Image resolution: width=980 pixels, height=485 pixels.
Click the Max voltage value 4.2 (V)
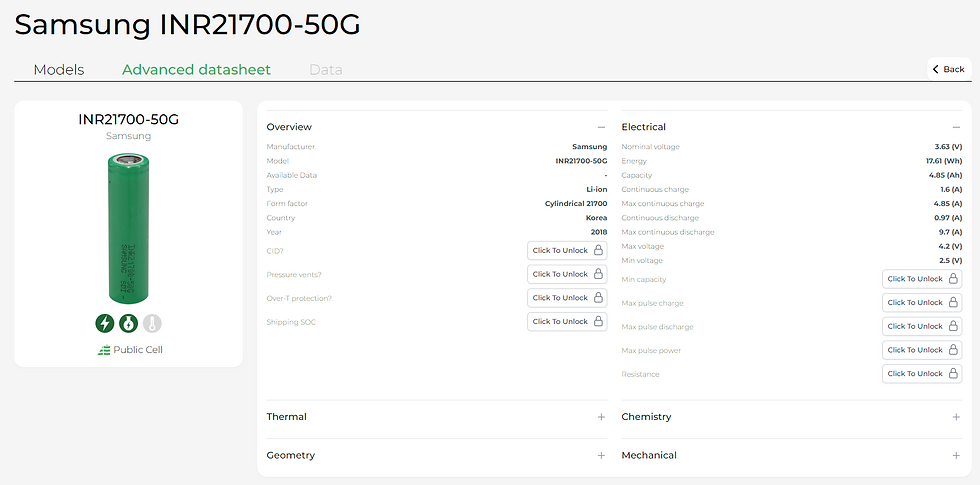tap(950, 246)
